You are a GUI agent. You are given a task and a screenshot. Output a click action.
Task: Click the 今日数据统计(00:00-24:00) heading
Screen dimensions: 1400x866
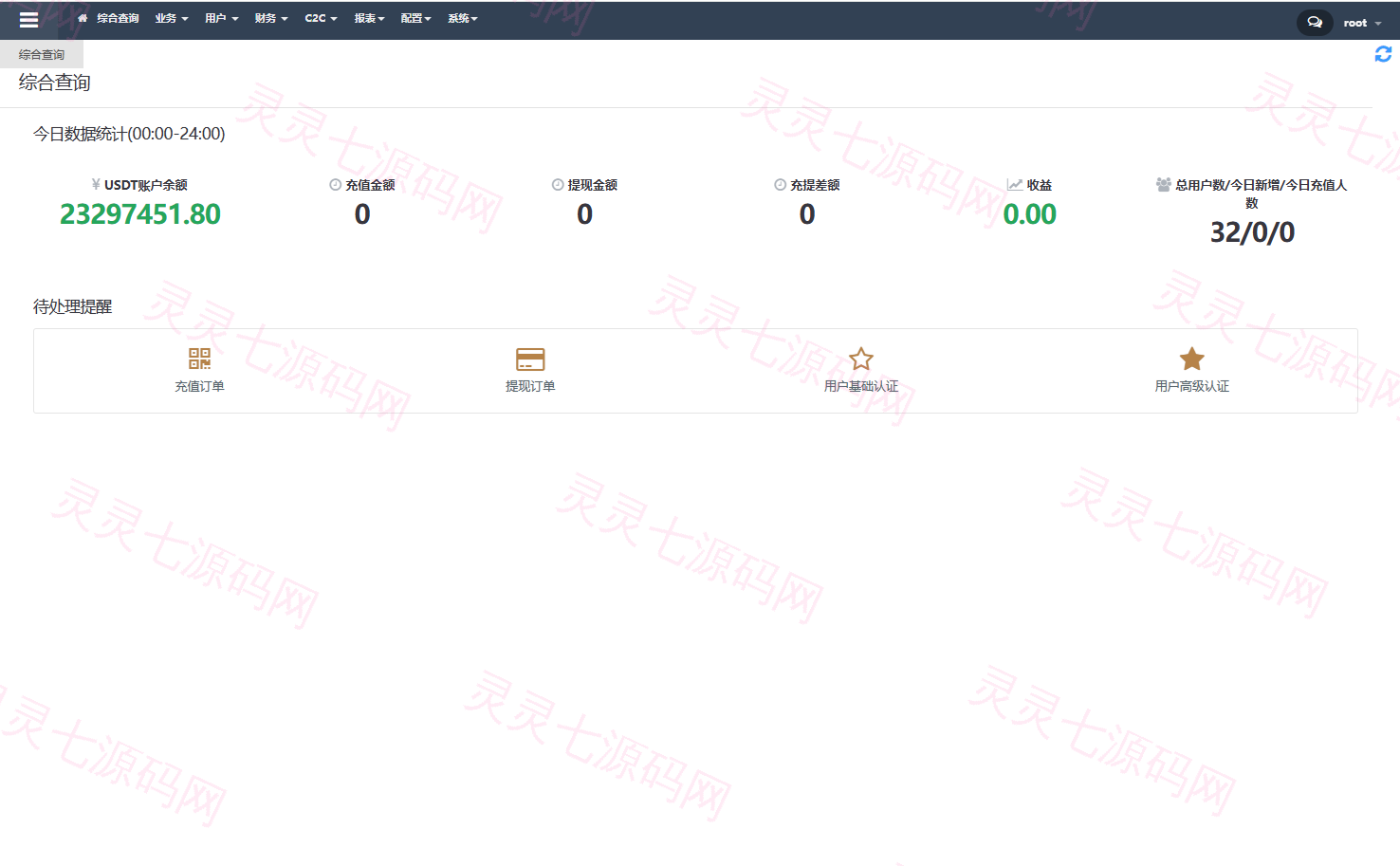pyautogui.click(x=129, y=134)
